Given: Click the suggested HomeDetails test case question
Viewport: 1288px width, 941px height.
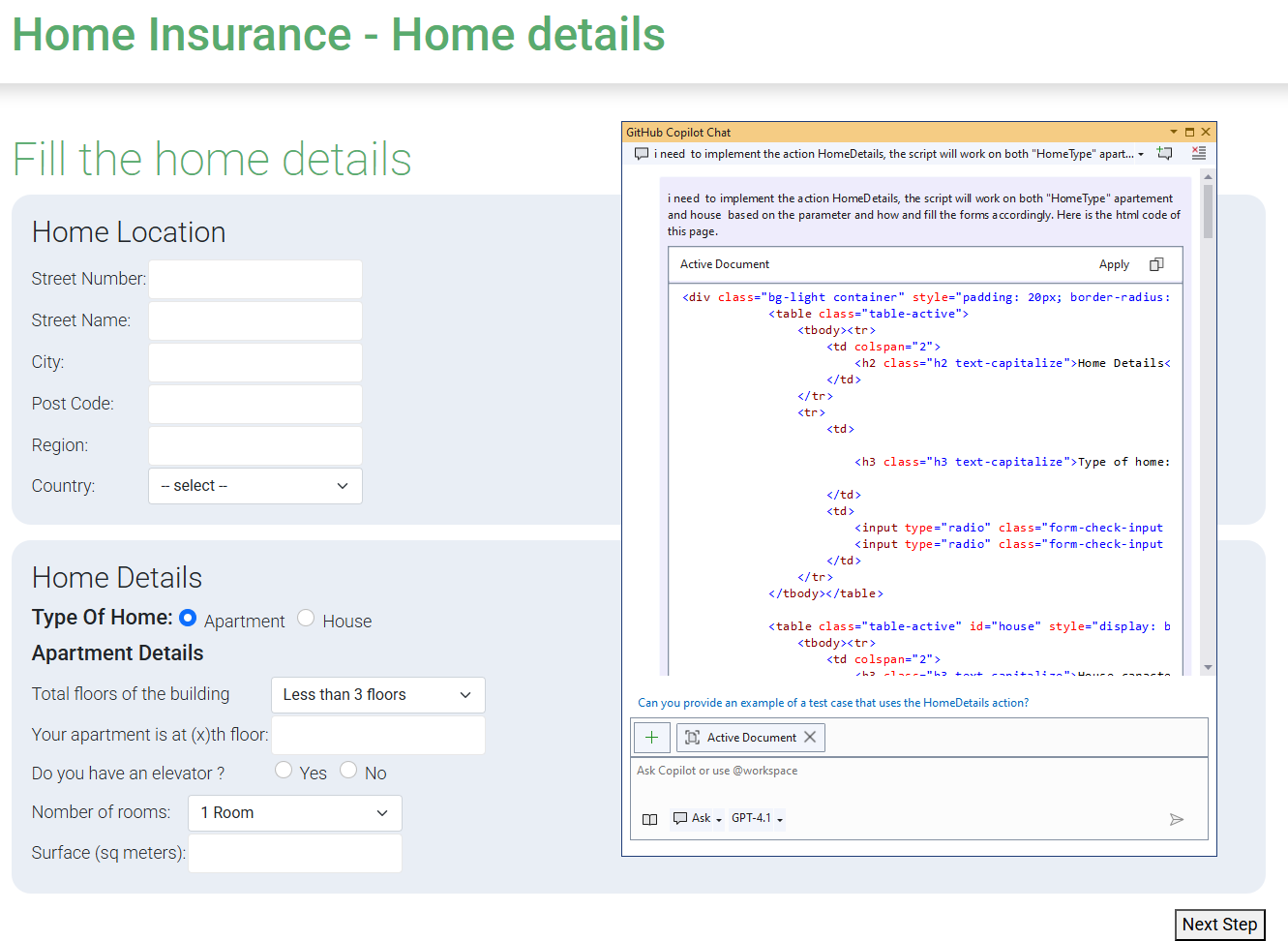Looking at the screenshot, I should [x=833, y=703].
